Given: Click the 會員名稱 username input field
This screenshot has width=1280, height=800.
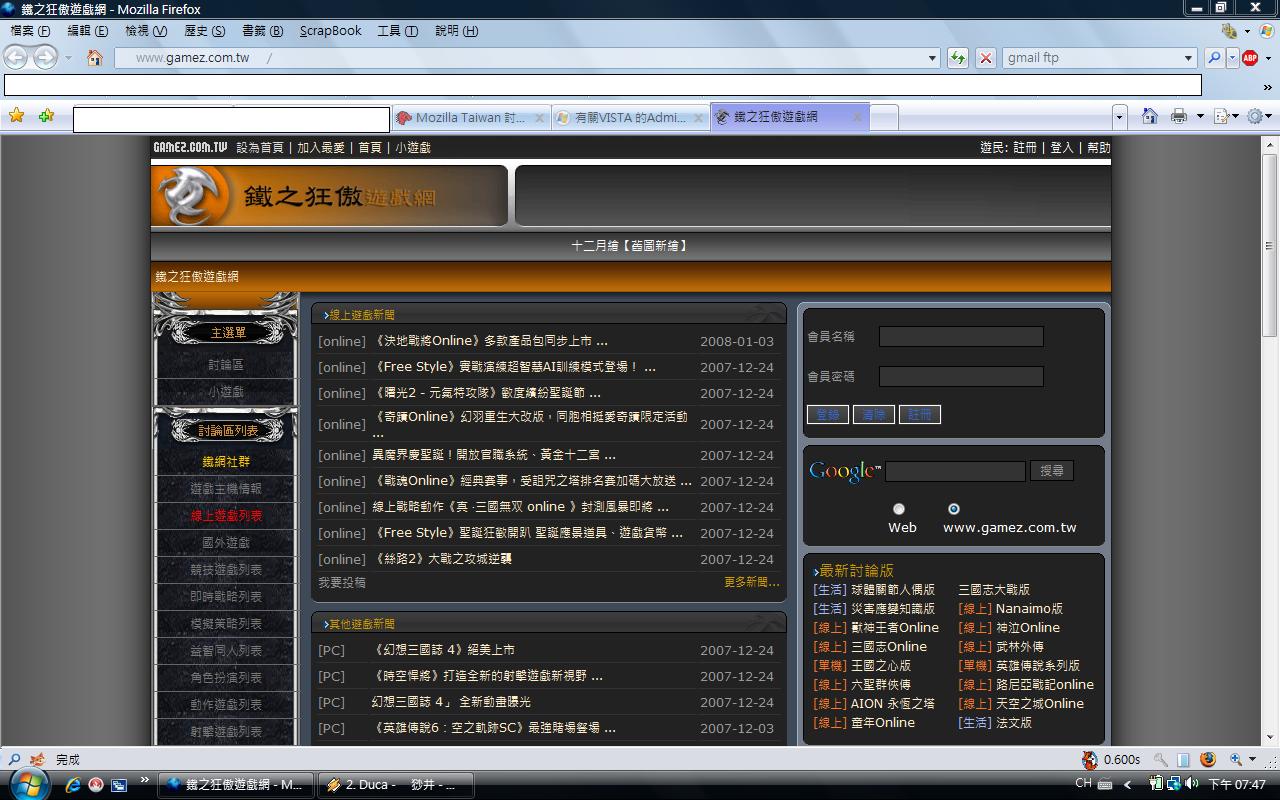Looking at the screenshot, I should (961, 337).
